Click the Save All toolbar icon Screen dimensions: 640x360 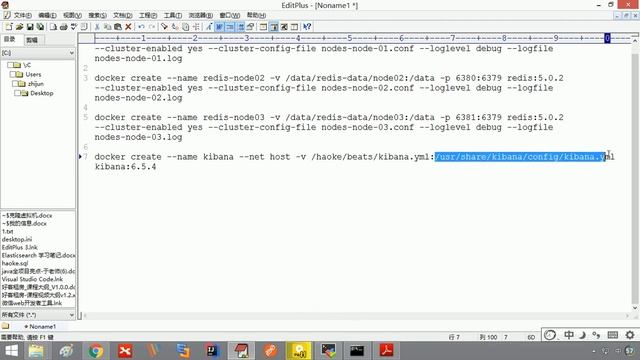pyautogui.click(x=40, y=27)
